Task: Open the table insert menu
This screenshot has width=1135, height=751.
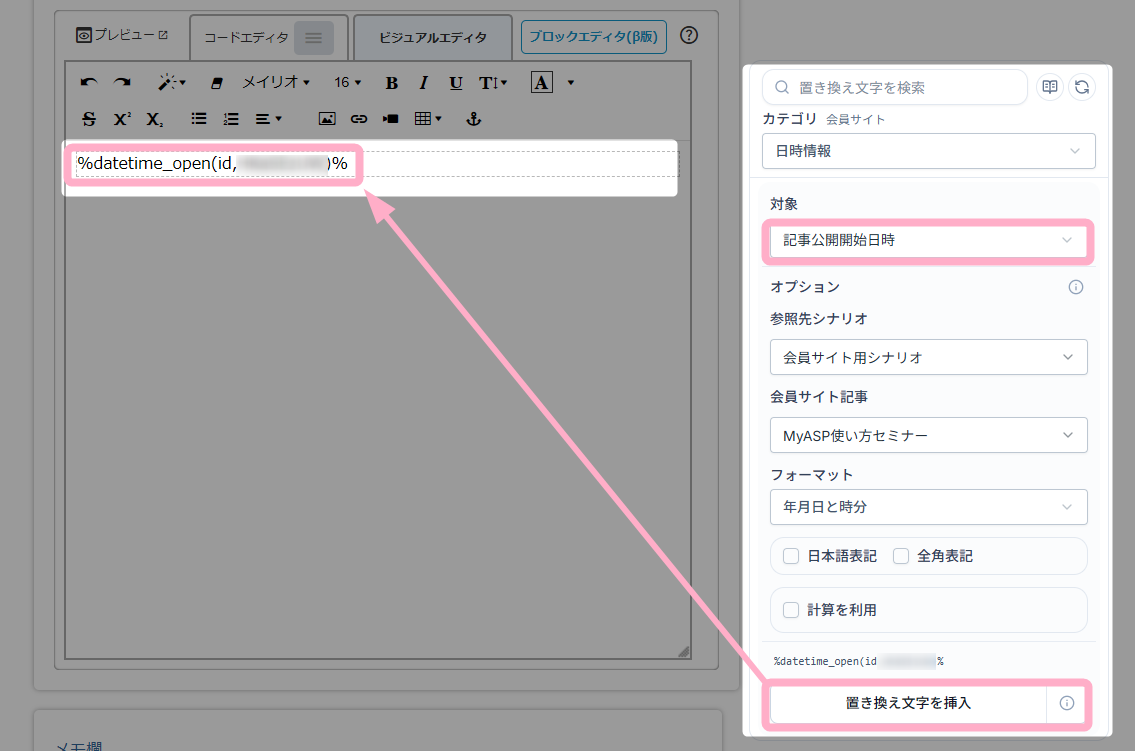Action: 428,119
